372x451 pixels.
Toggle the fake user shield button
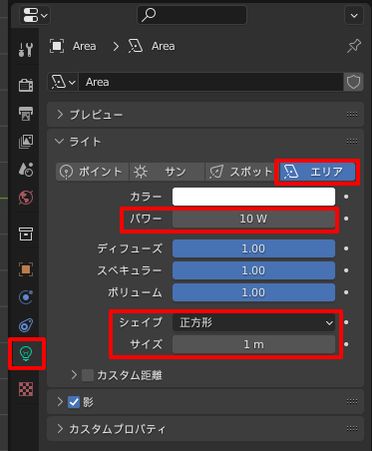(353, 82)
